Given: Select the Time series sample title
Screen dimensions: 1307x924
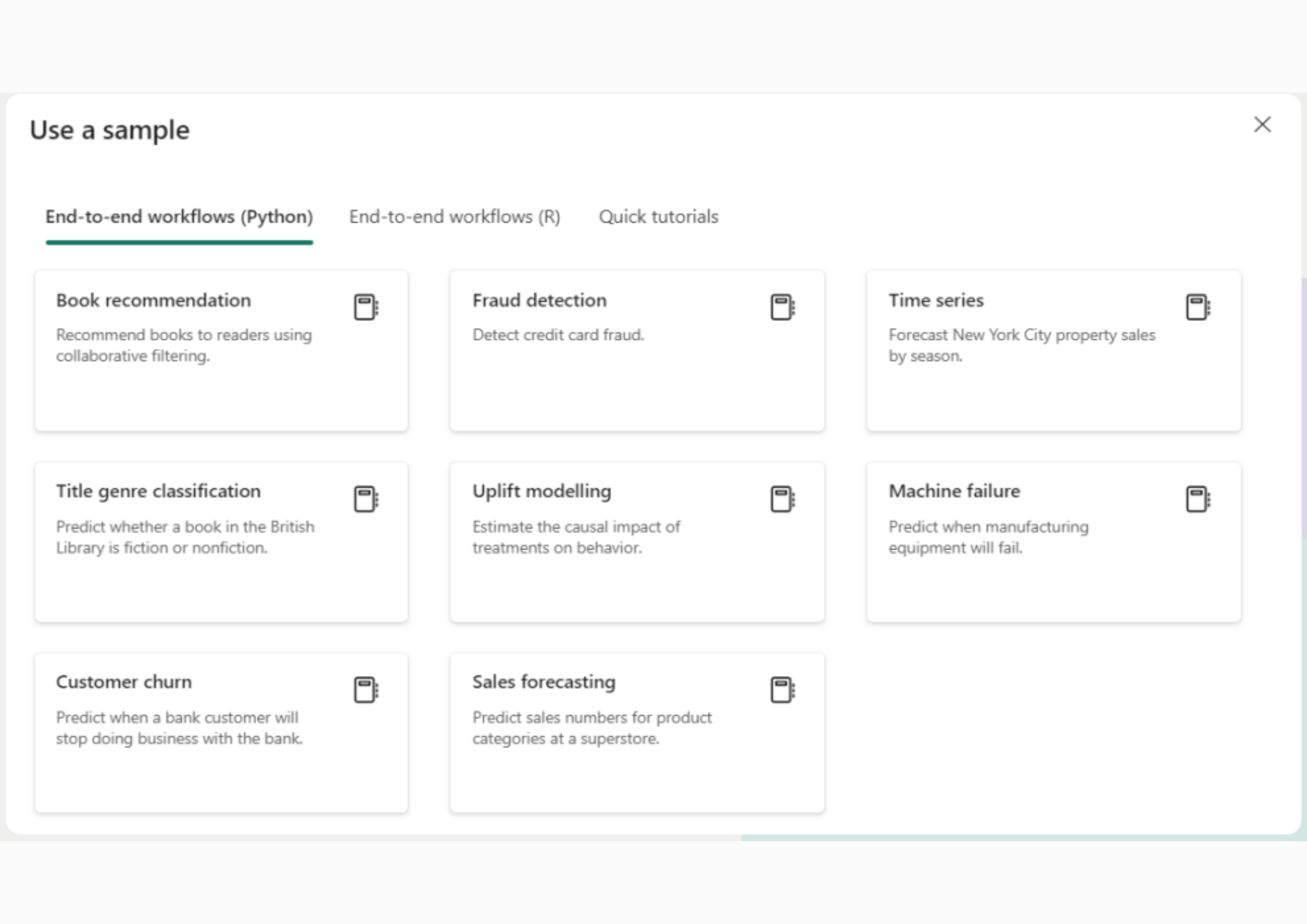Looking at the screenshot, I should click(x=936, y=301).
